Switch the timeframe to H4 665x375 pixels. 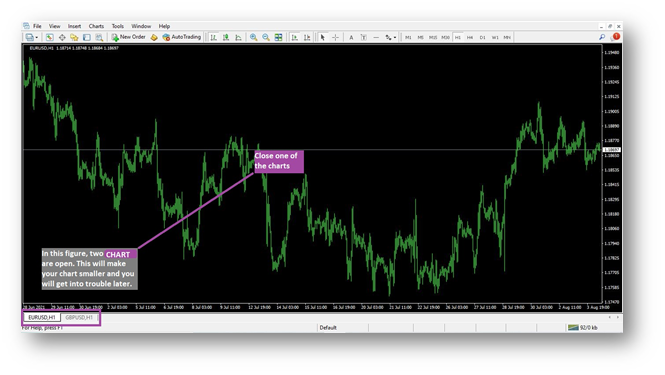coord(470,37)
